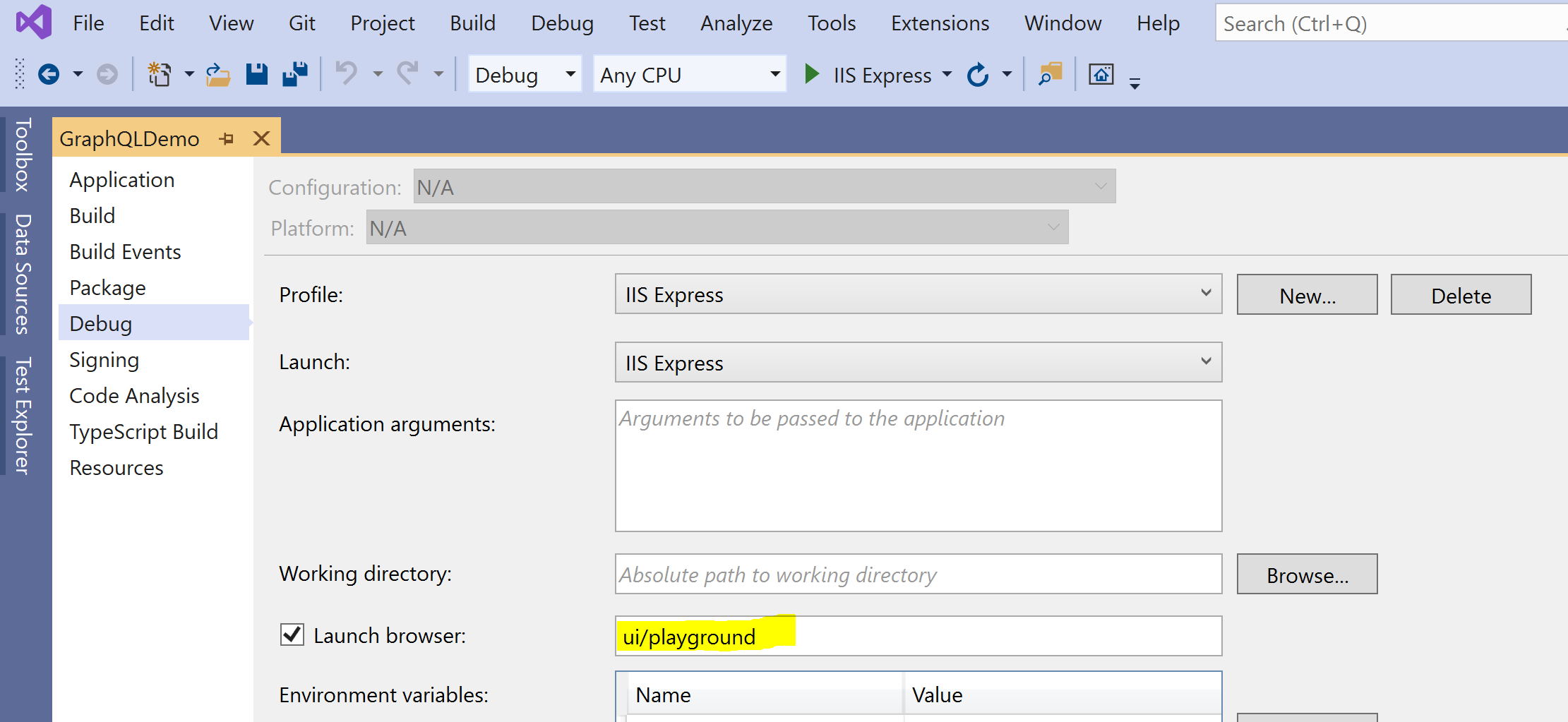Open the Project menu

[x=383, y=23]
